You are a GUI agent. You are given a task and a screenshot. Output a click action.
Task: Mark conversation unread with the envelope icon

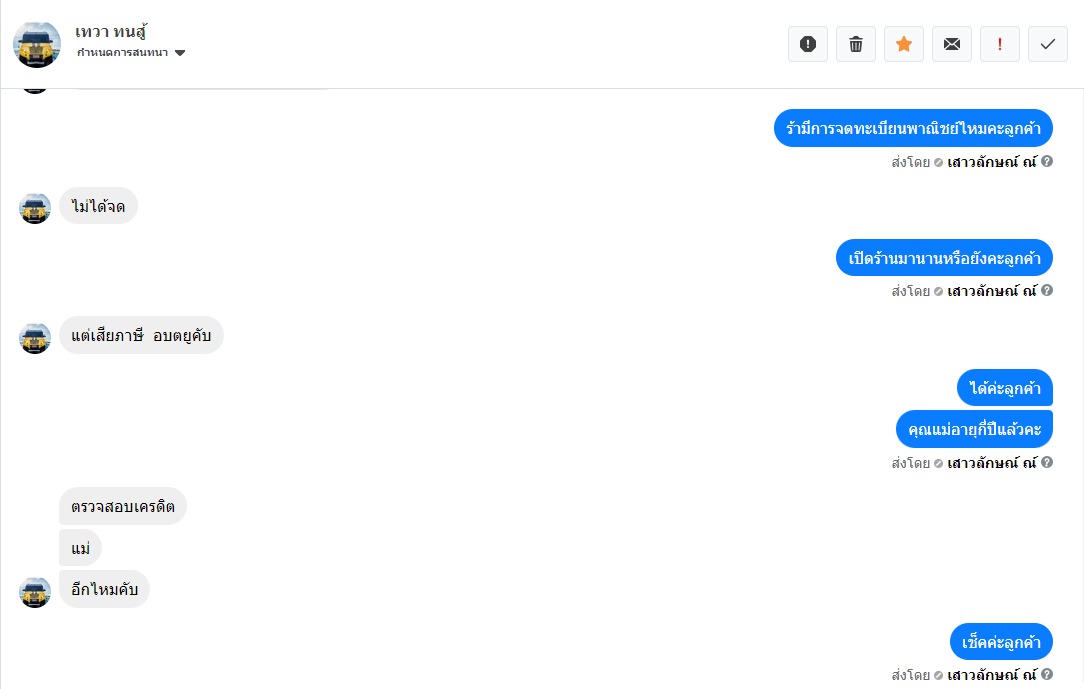coord(952,44)
